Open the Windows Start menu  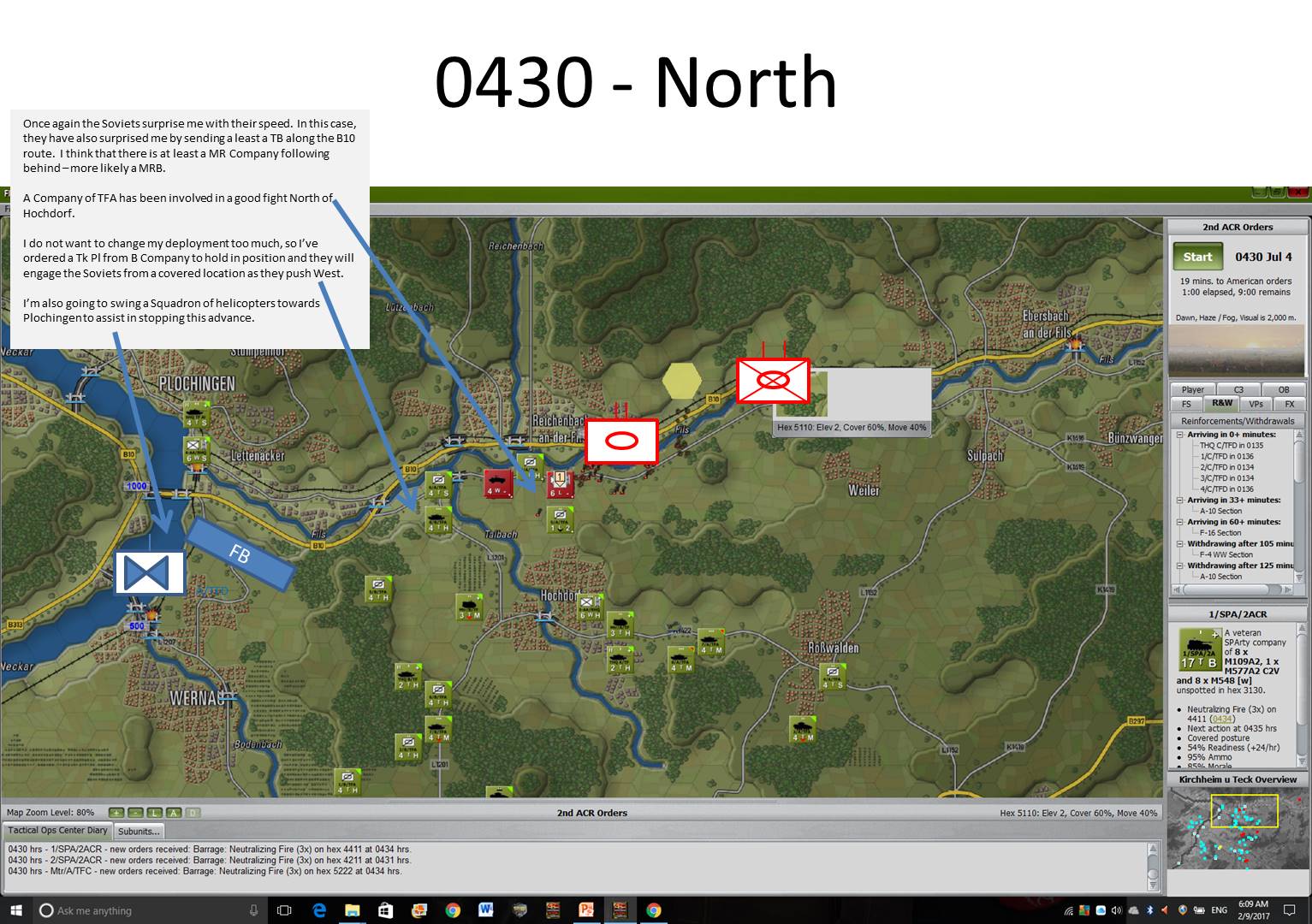pos(16,910)
